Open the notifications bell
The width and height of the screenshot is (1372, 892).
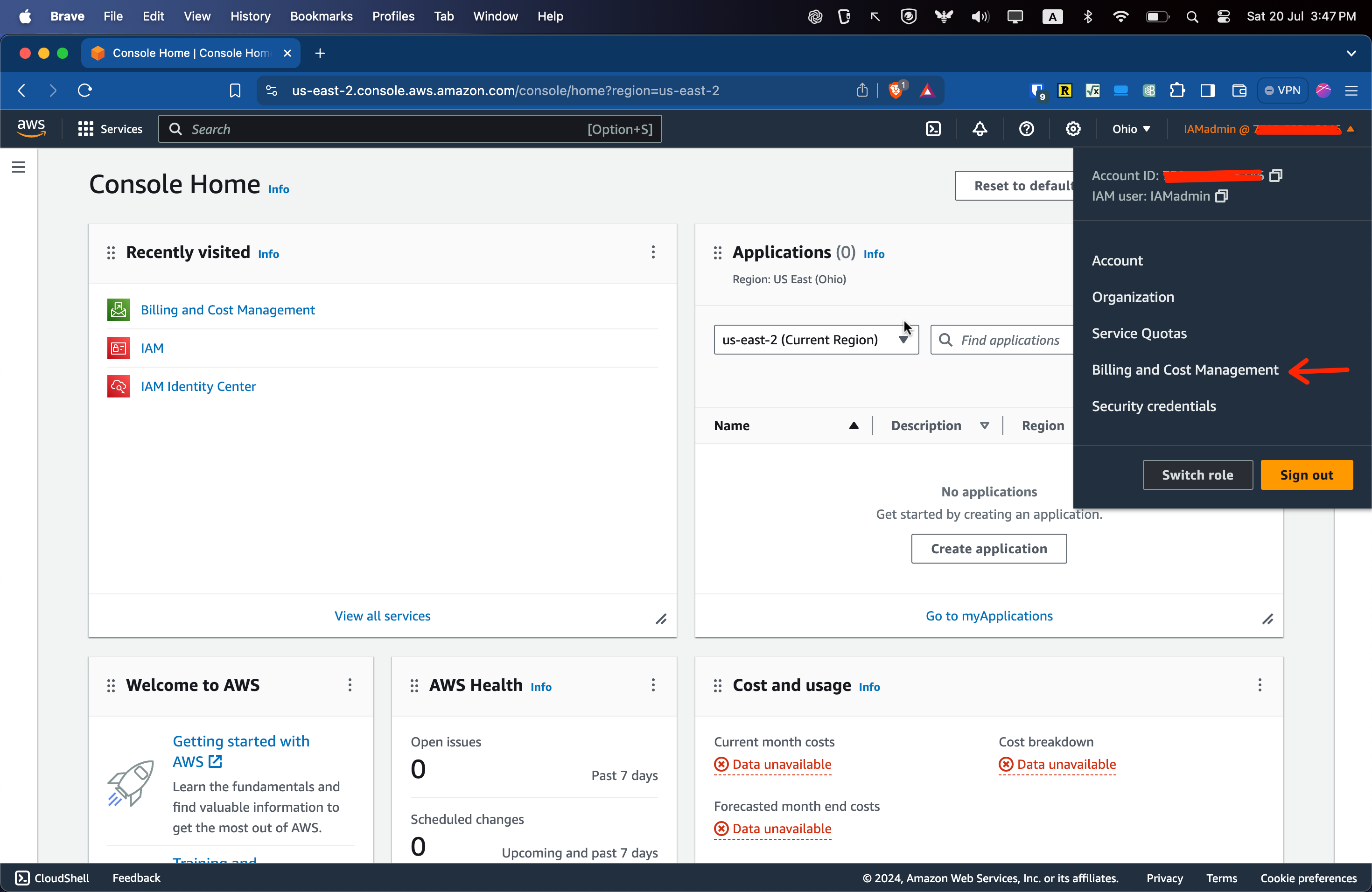[x=980, y=129]
